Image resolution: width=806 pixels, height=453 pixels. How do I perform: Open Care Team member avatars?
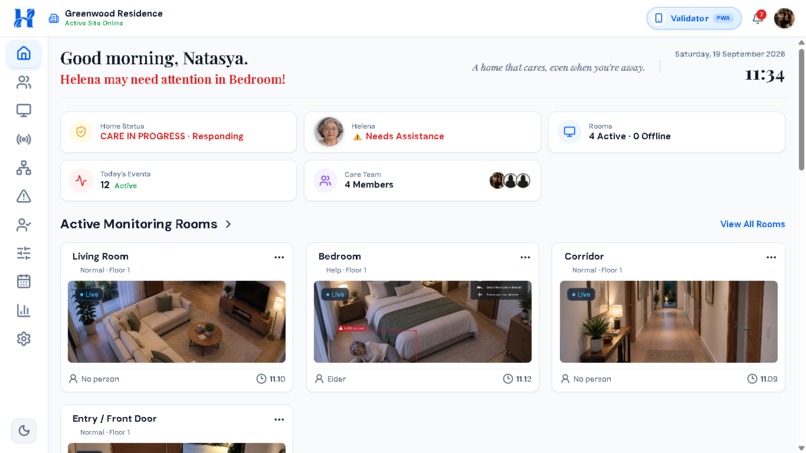[x=509, y=180]
